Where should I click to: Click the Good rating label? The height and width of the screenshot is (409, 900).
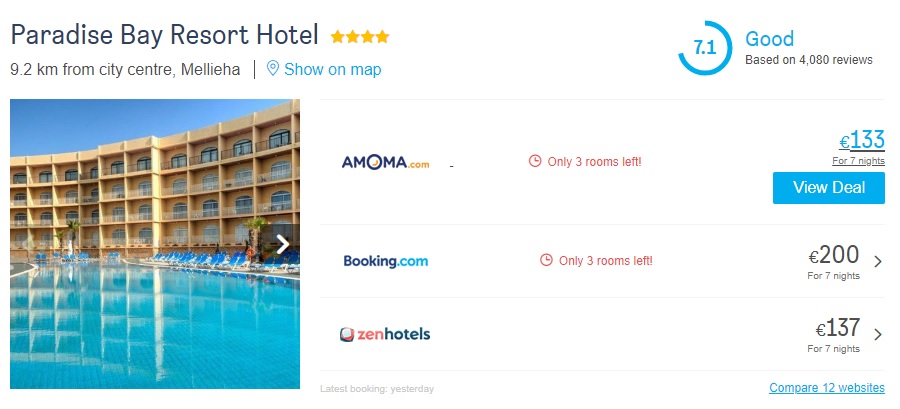pos(770,39)
